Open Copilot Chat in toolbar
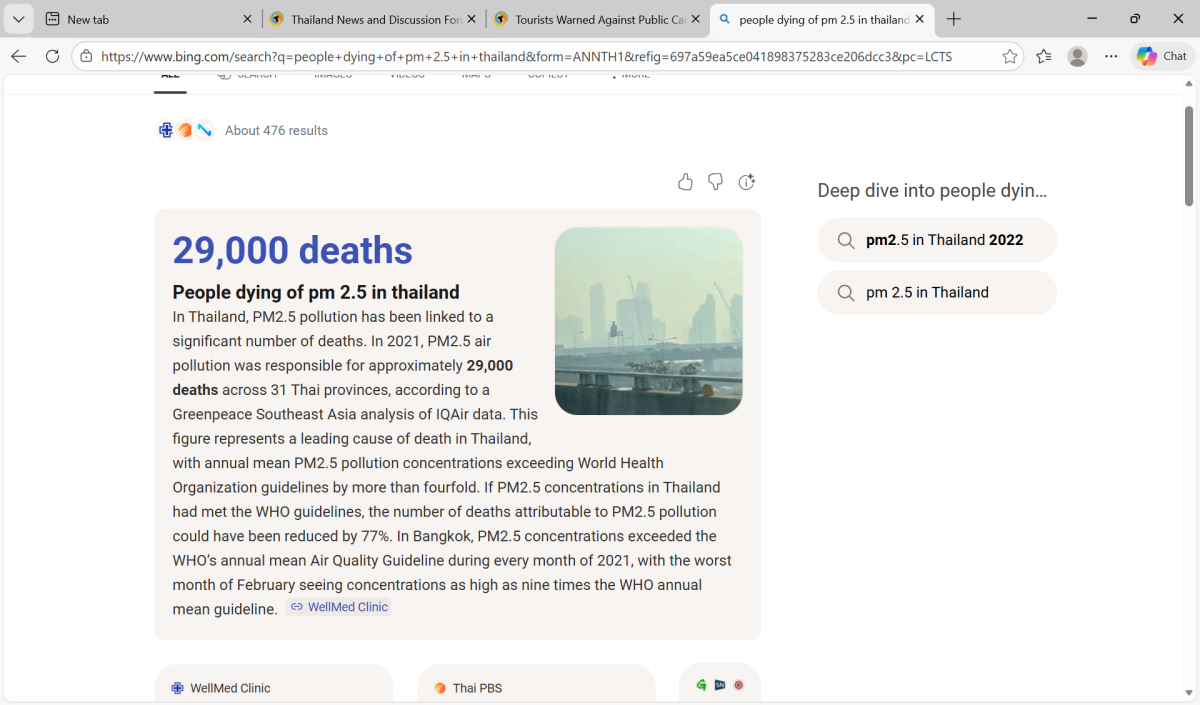Viewport: 1200px width, 705px height. (x=1161, y=57)
